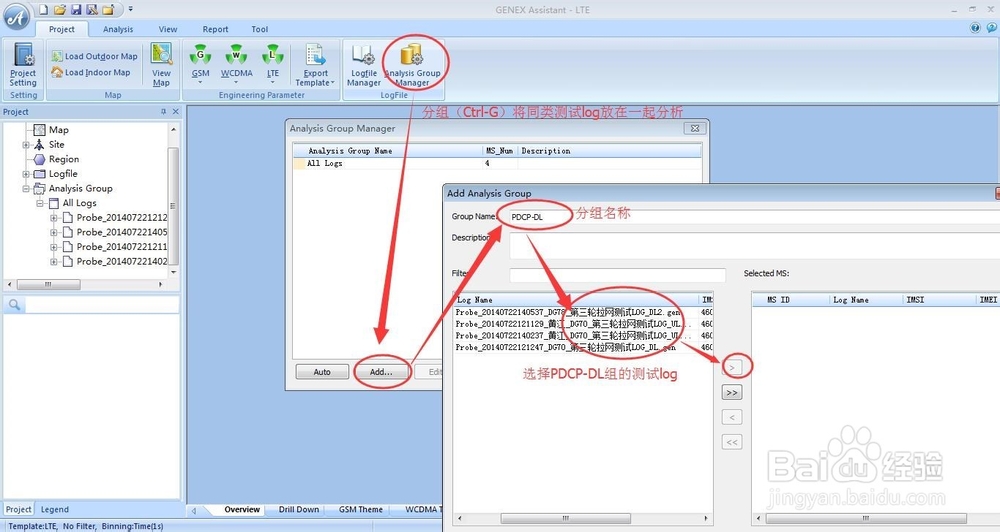Screen dimensions: 1000x532
Task: Select log Probe_20140722140237 row
Action: 583,335
